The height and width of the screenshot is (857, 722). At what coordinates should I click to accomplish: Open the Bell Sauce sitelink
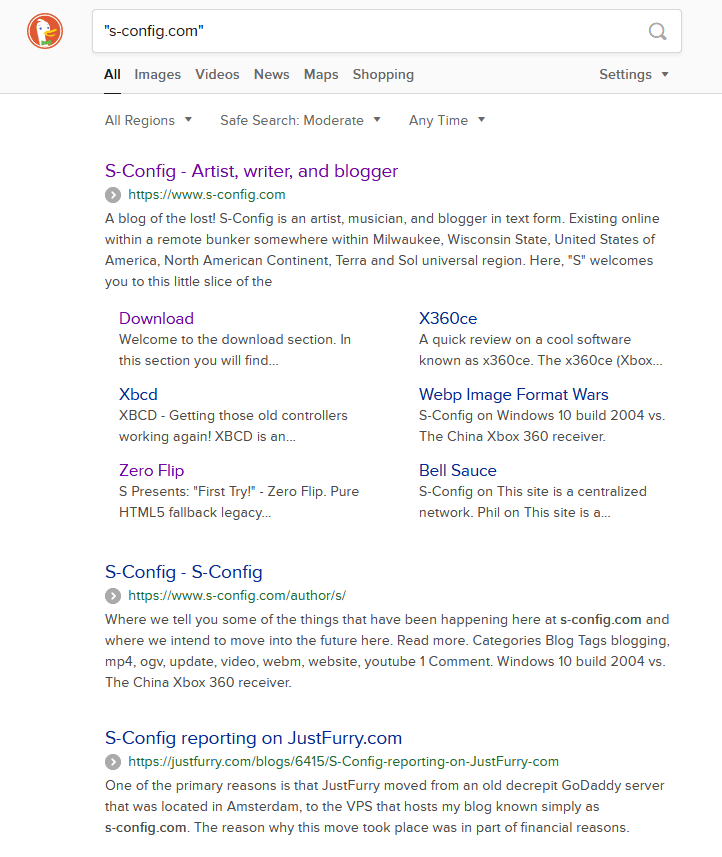click(x=458, y=471)
